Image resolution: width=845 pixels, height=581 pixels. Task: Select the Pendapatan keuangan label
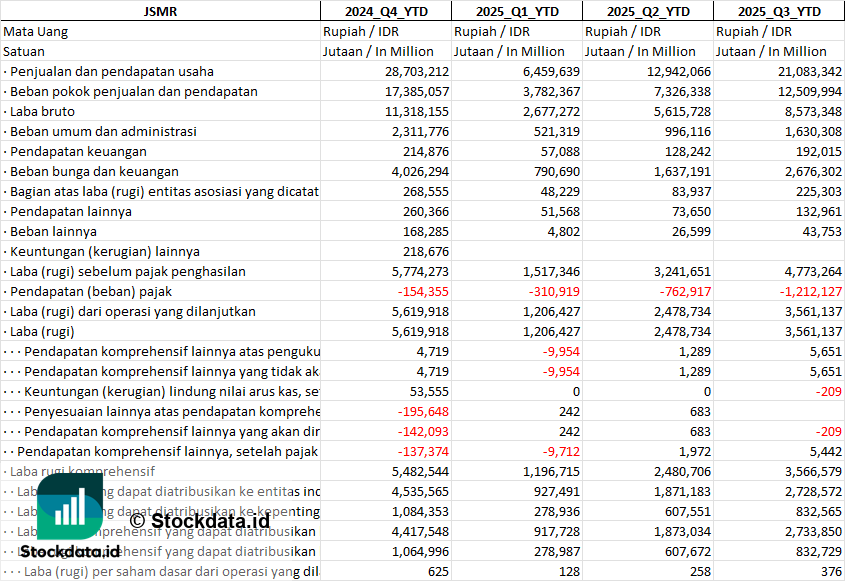point(78,151)
